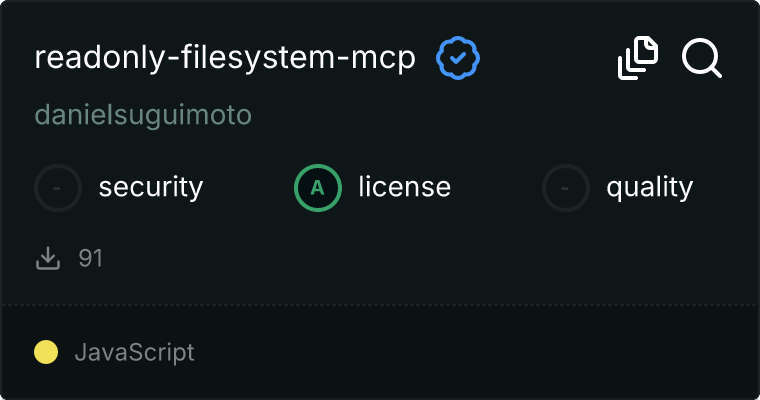Click the security grade circle badge
The image size is (760, 400).
click(59, 187)
